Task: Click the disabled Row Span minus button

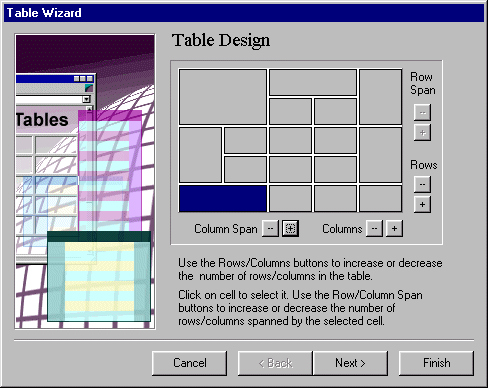Action: [422, 112]
